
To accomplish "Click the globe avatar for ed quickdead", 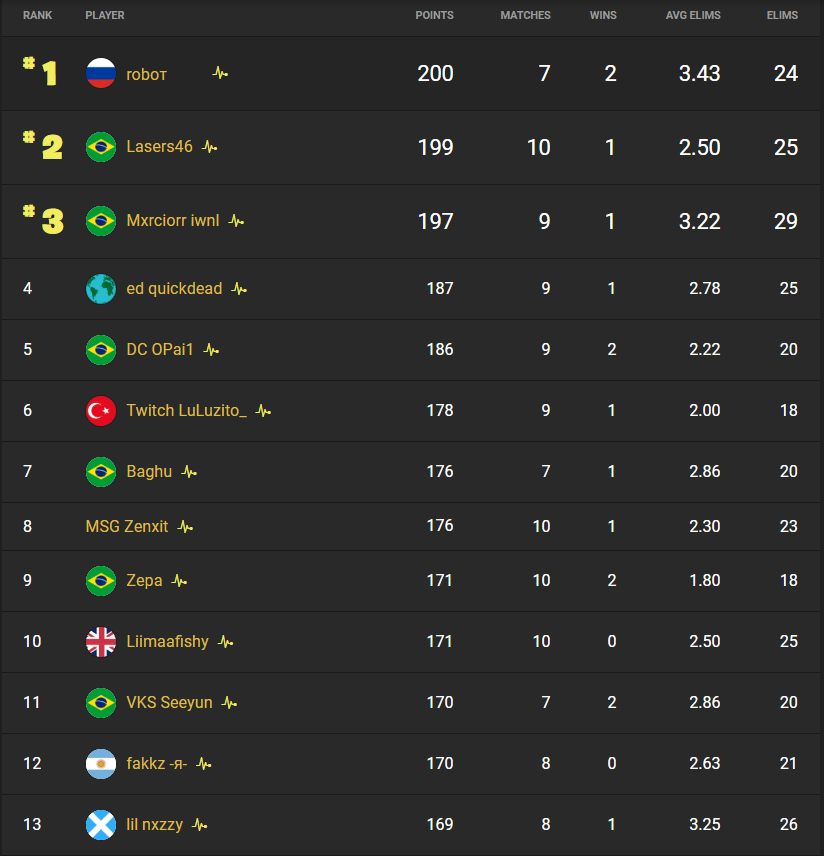I will pyautogui.click(x=100, y=288).
